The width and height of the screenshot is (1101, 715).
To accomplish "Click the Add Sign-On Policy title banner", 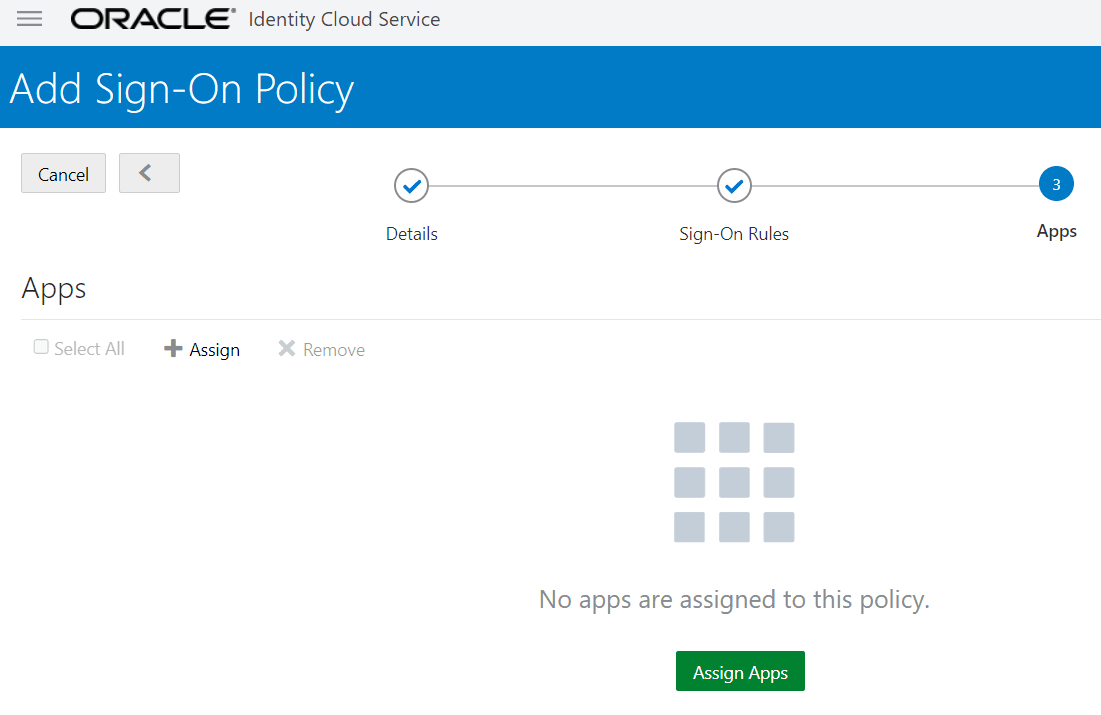I will [181, 88].
